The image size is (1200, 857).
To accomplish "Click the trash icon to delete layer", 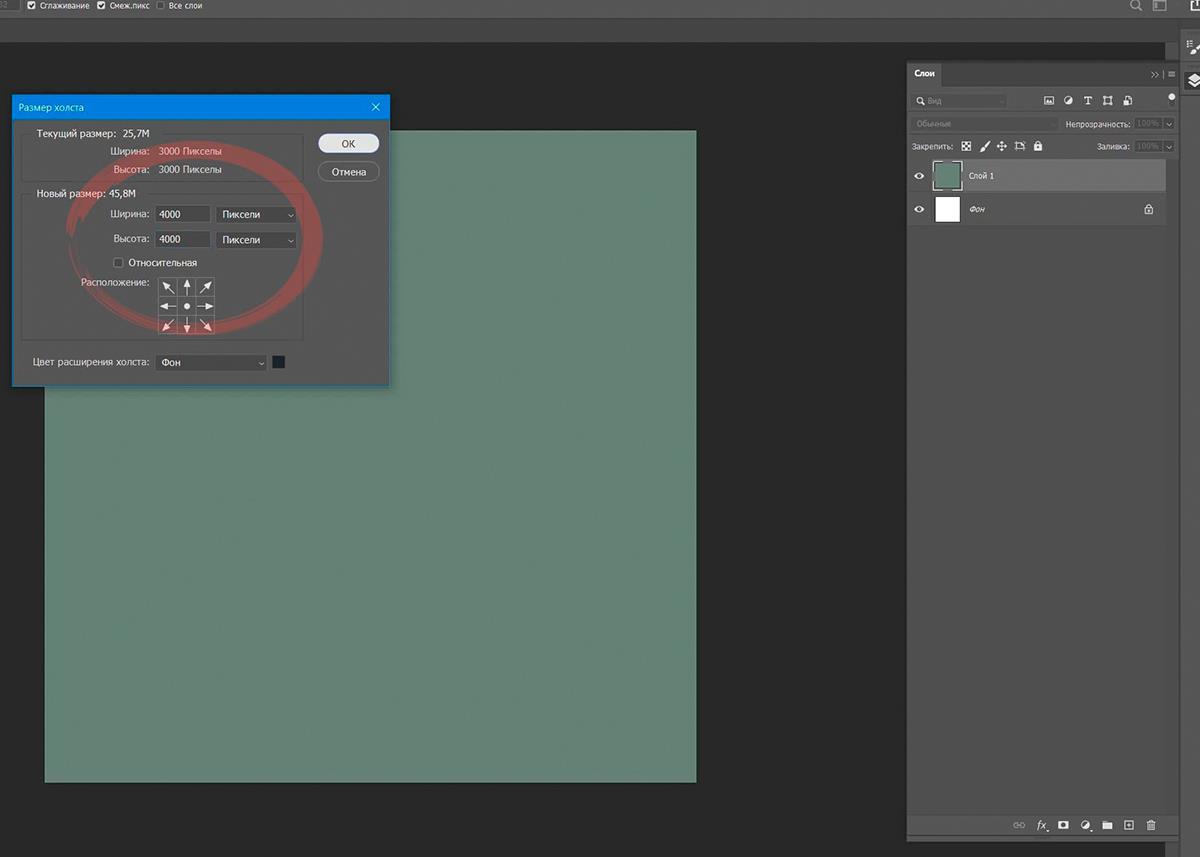I will point(1151,825).
